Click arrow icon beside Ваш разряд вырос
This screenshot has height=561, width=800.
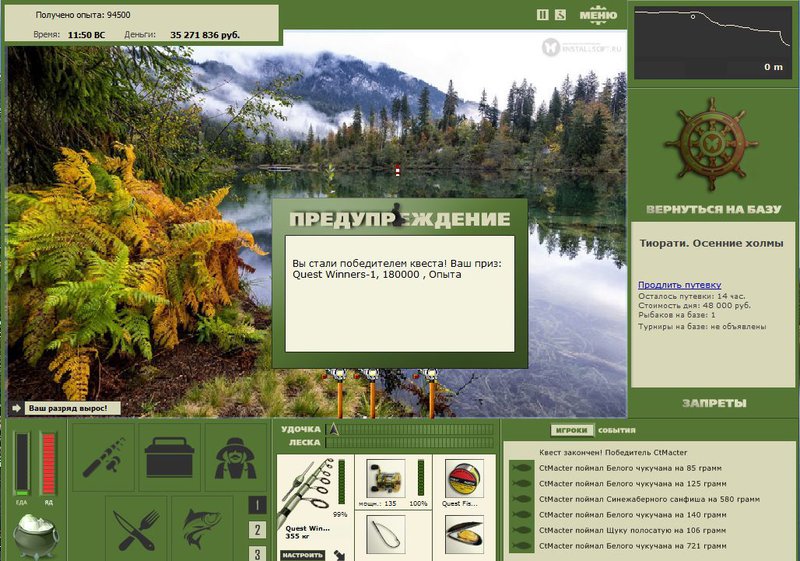click(x=16, y=408)
